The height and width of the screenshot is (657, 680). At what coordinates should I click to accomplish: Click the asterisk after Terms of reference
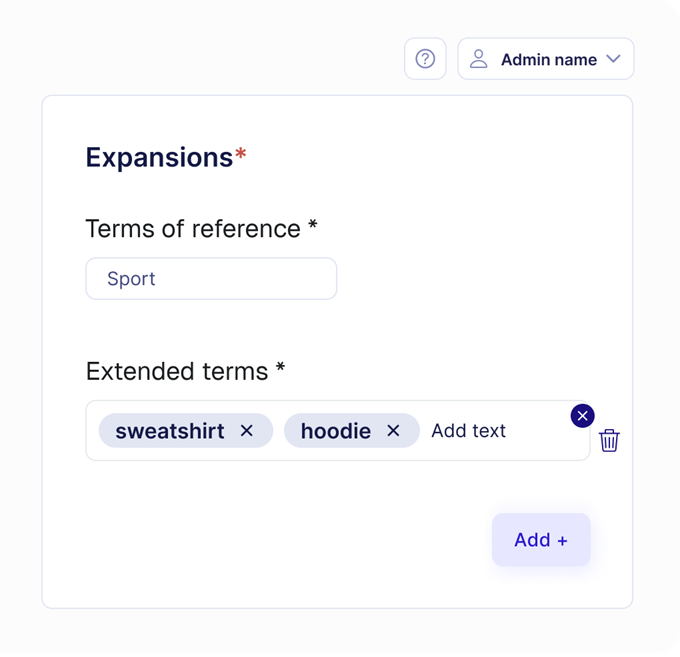coord(313,226)
